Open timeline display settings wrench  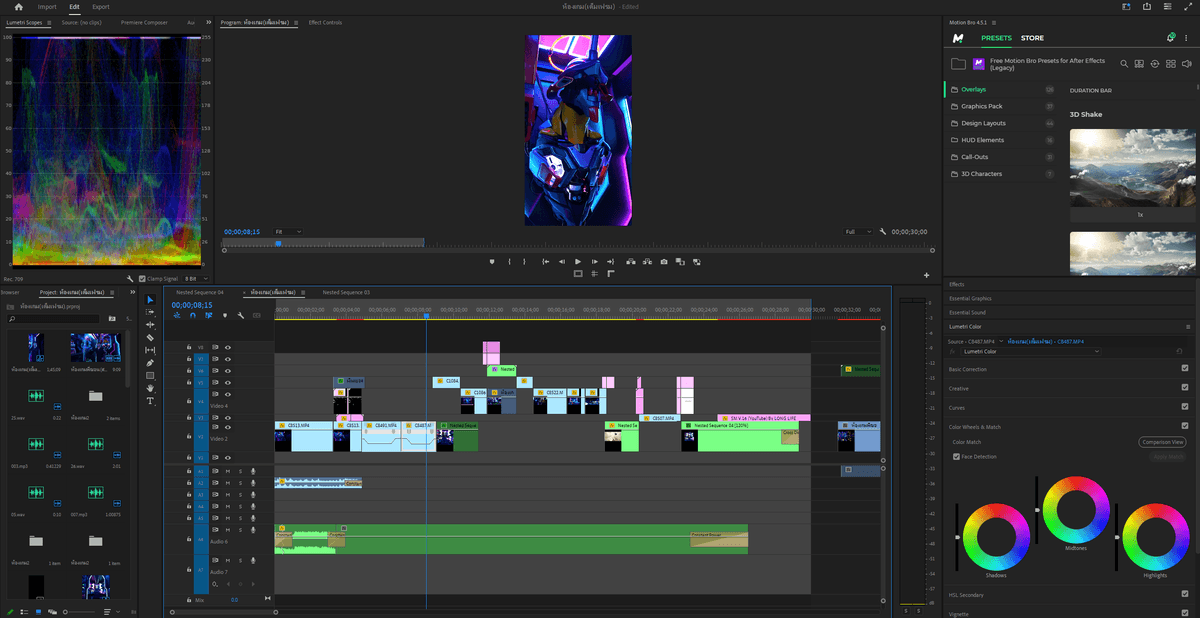[240, 315]
